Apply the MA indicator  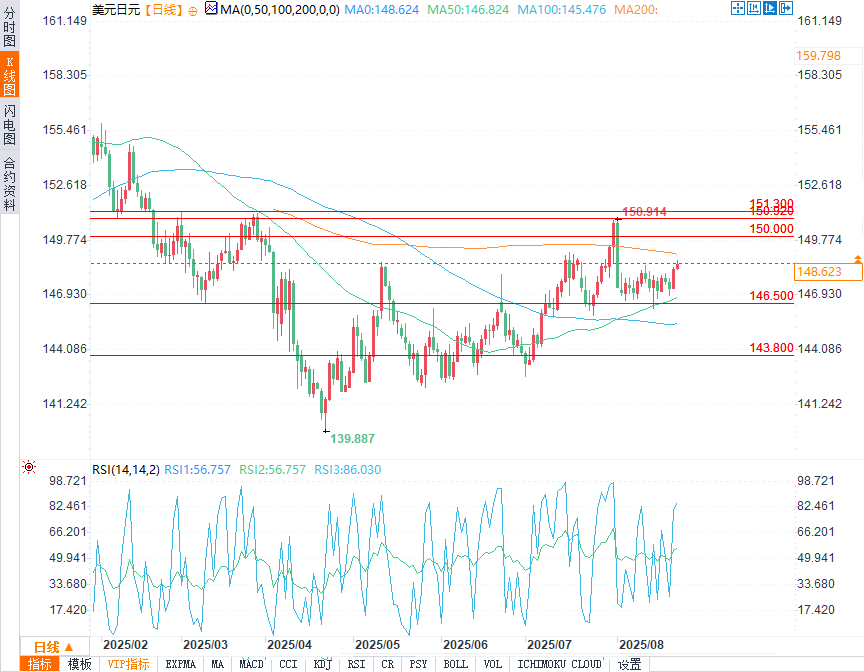coord(218,664)
